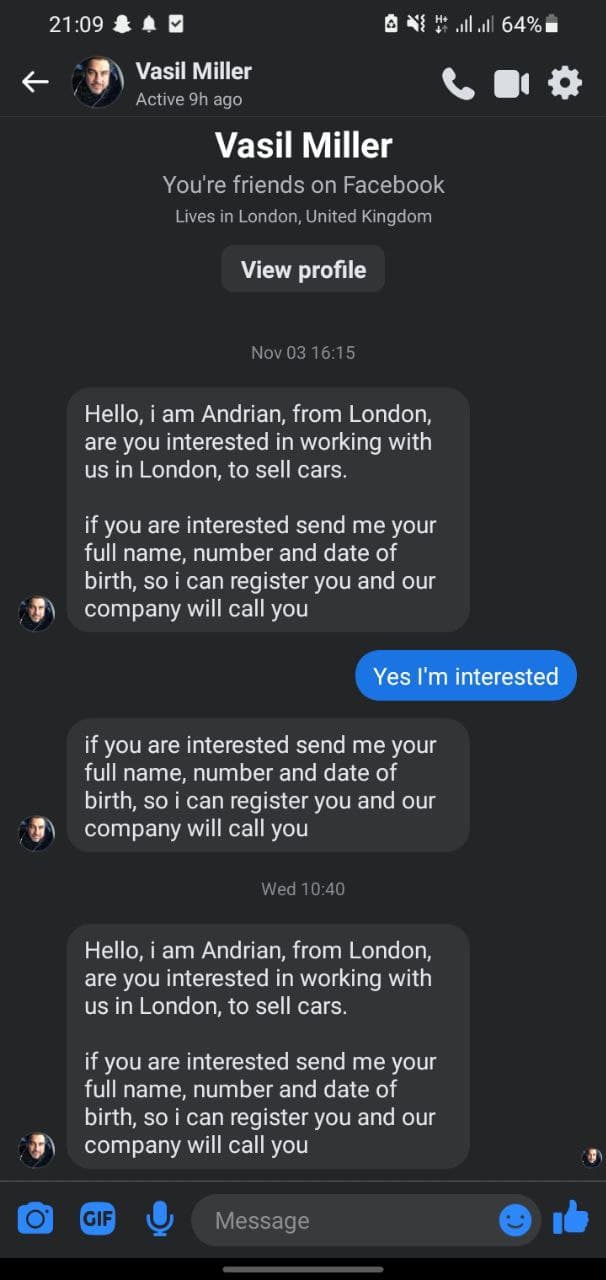Open chat settings via gear icon
Screen dimensions: 606x1280
pyautogui.click(x=565, y=83)
